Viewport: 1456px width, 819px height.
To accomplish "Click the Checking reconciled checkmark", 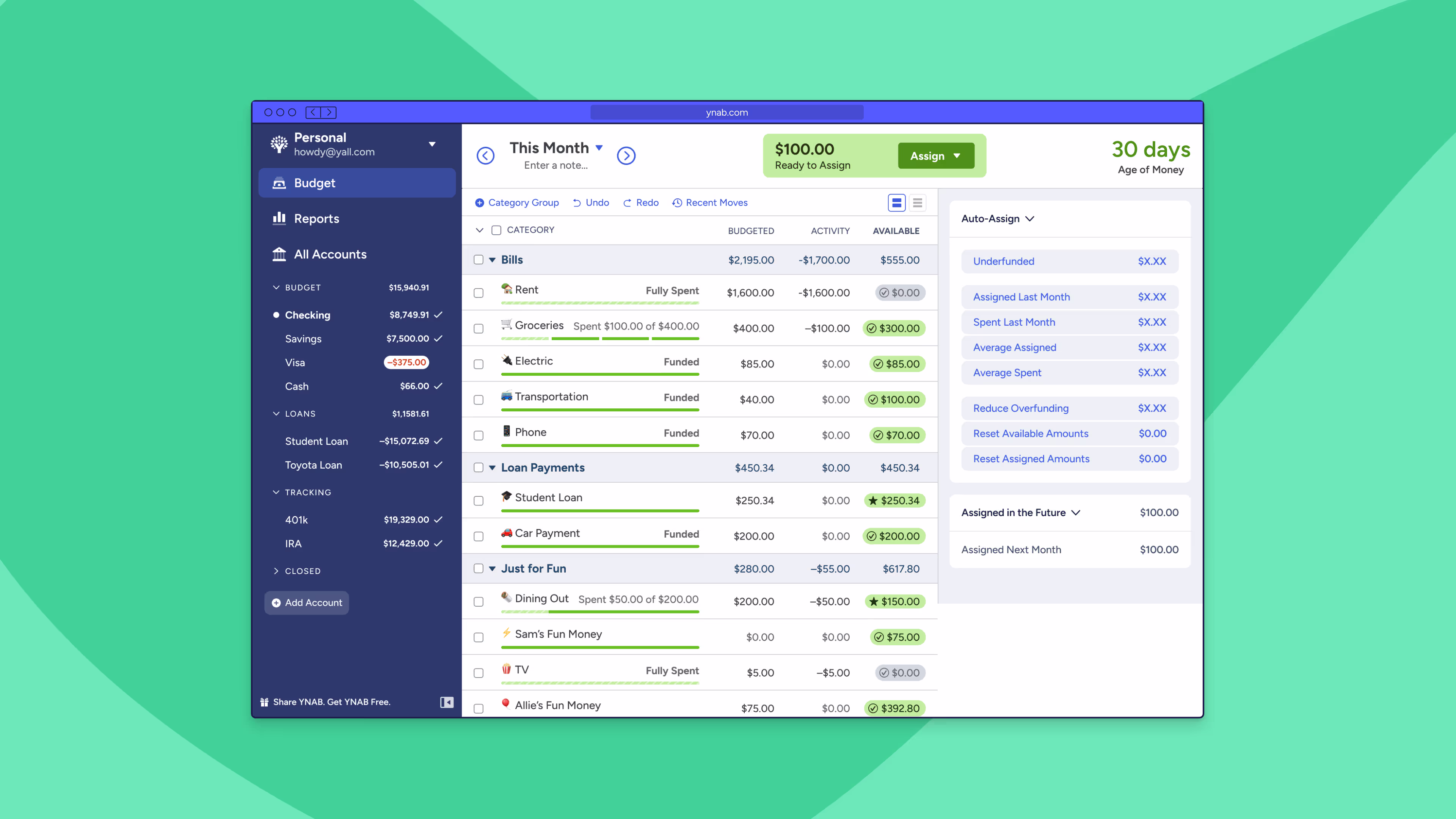I will point(438,315).
